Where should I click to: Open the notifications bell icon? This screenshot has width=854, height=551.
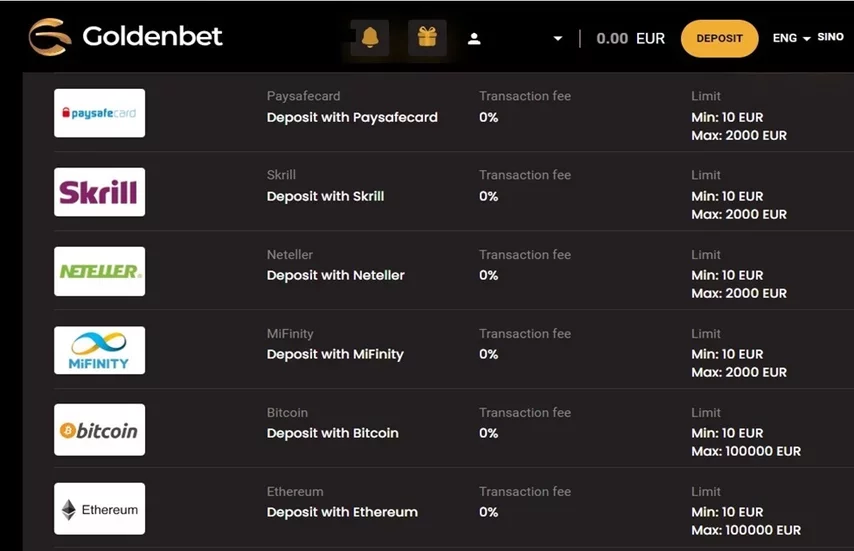pos(370,38)
